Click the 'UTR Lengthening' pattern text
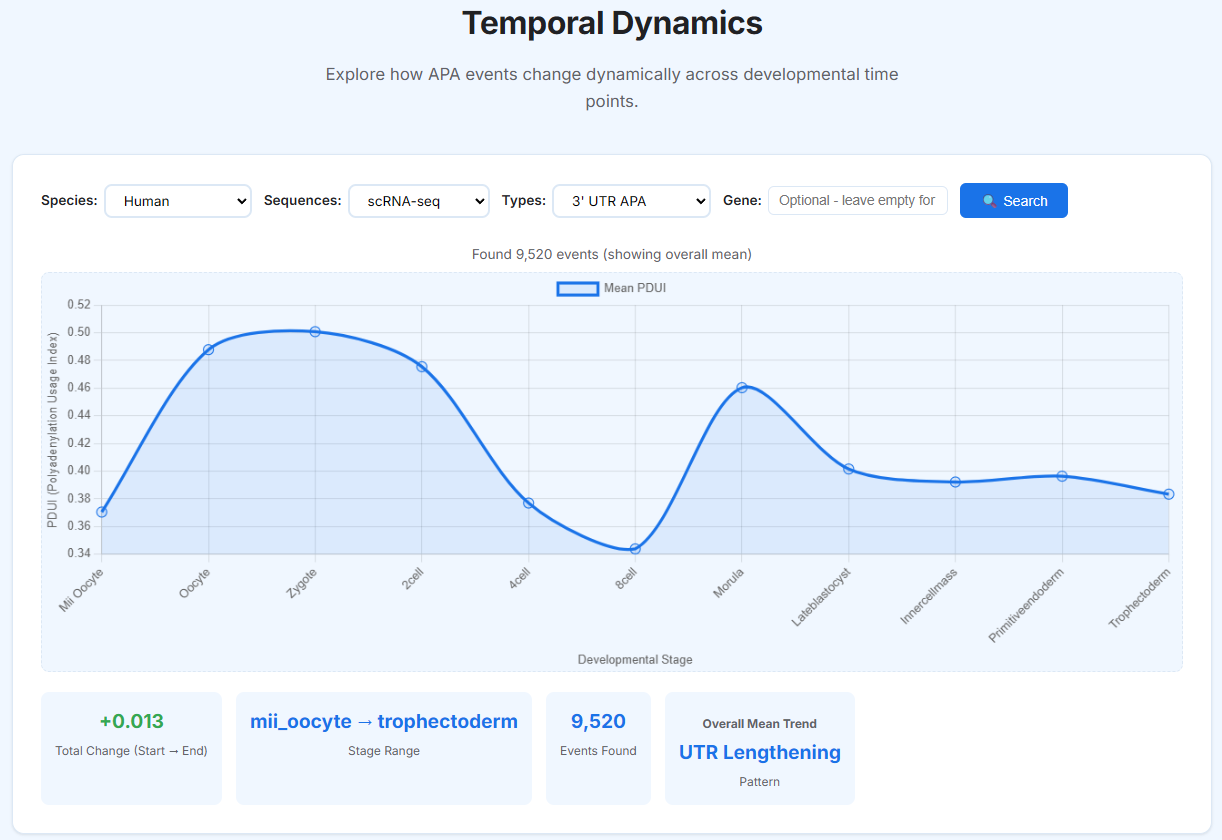This screenshot has width=1222, height=840. (760, 752)
